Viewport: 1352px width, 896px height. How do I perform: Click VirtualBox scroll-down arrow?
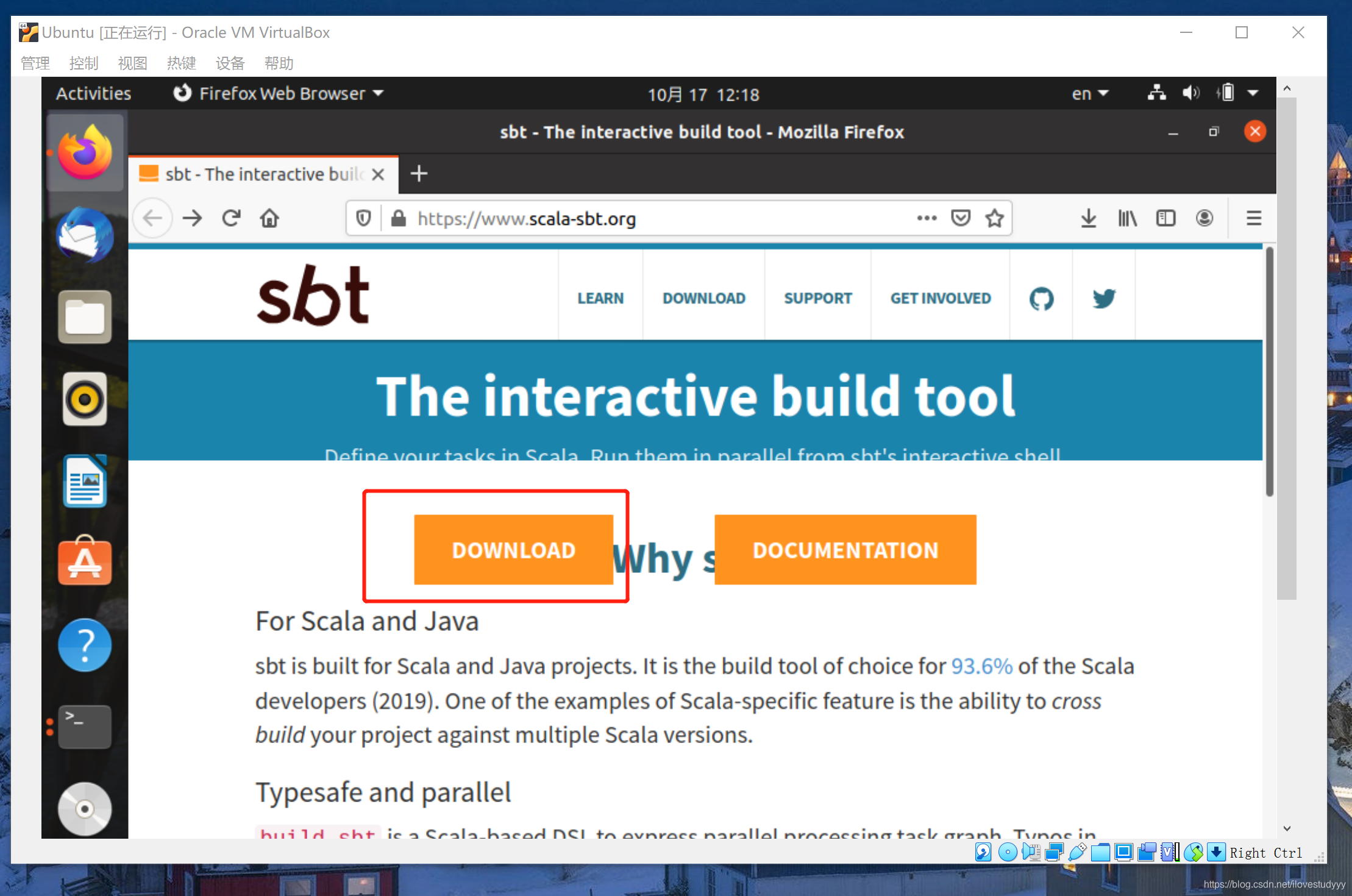(1287, 828)
